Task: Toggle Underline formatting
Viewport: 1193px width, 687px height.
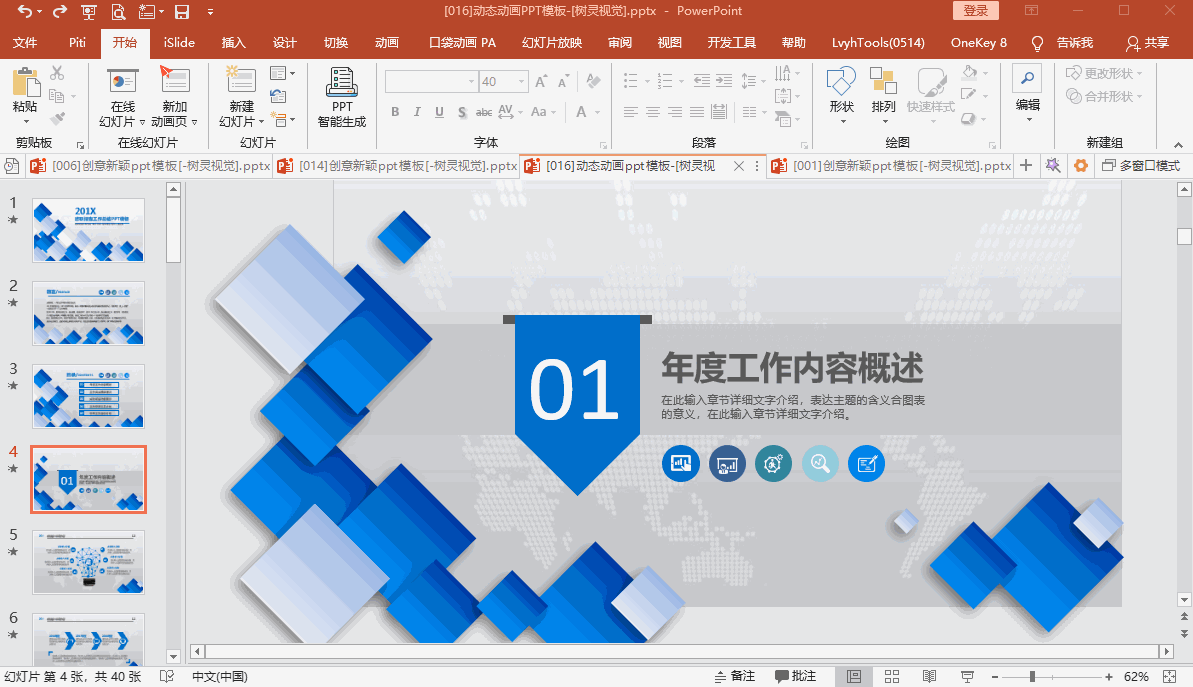Action: click(x=439, y=112)
